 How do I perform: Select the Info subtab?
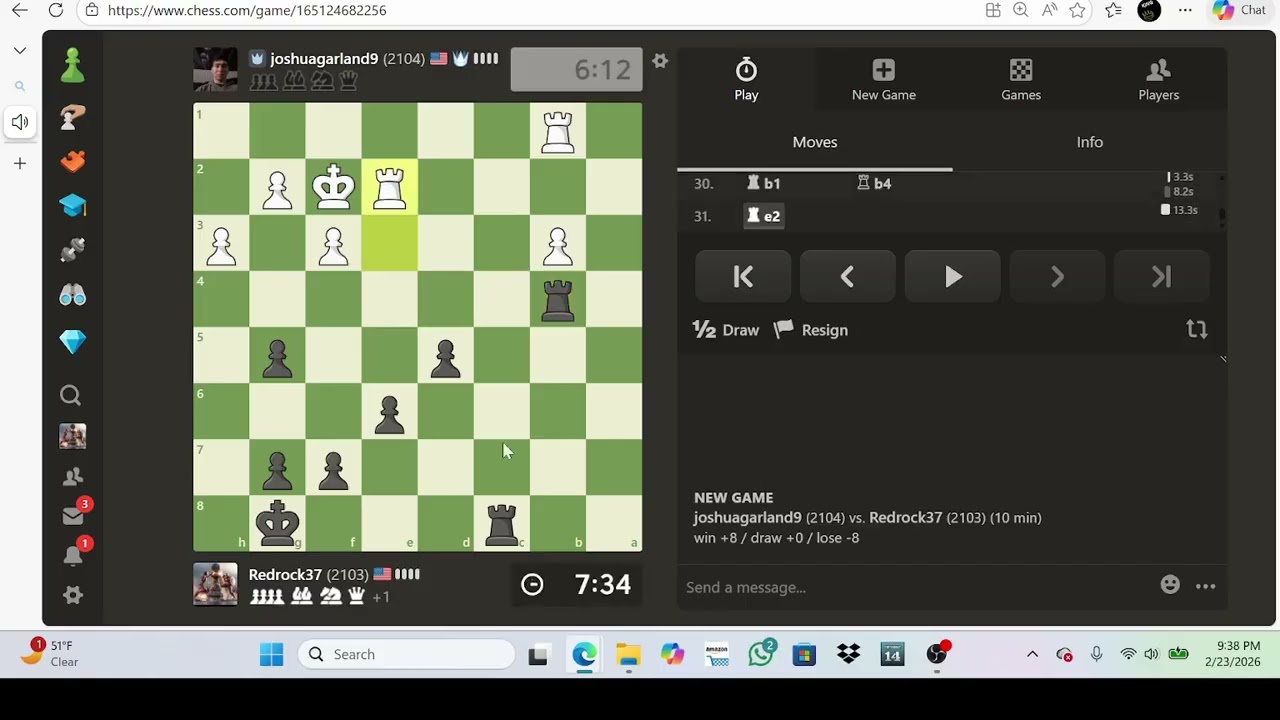coord(1090,142)
